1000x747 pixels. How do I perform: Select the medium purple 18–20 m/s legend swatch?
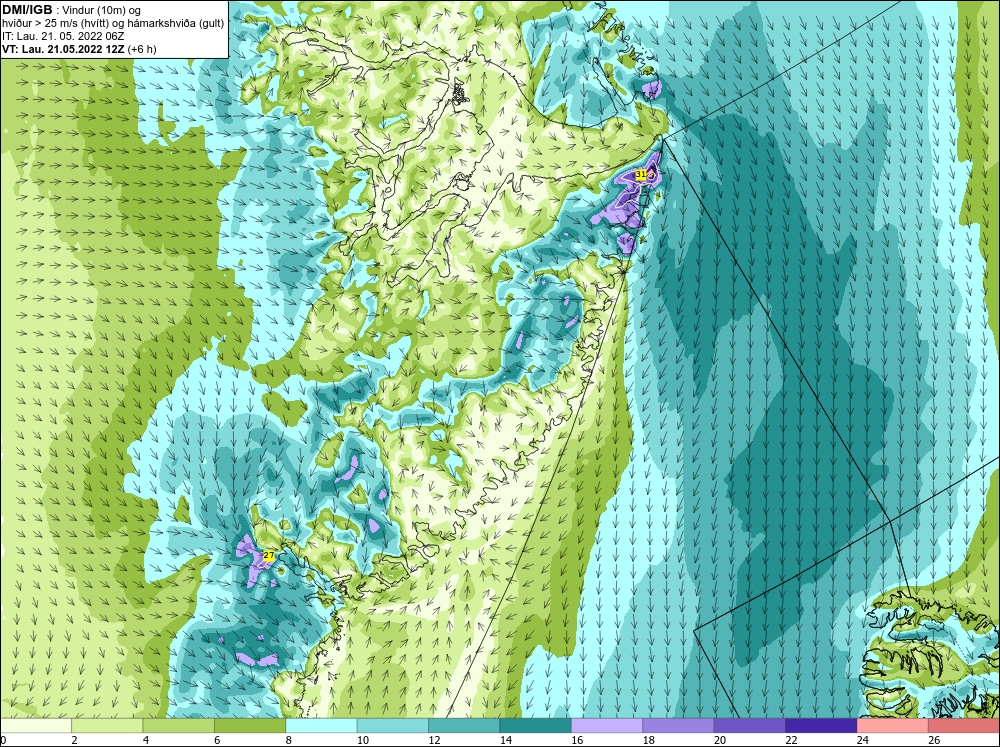[x=679, y=725]
